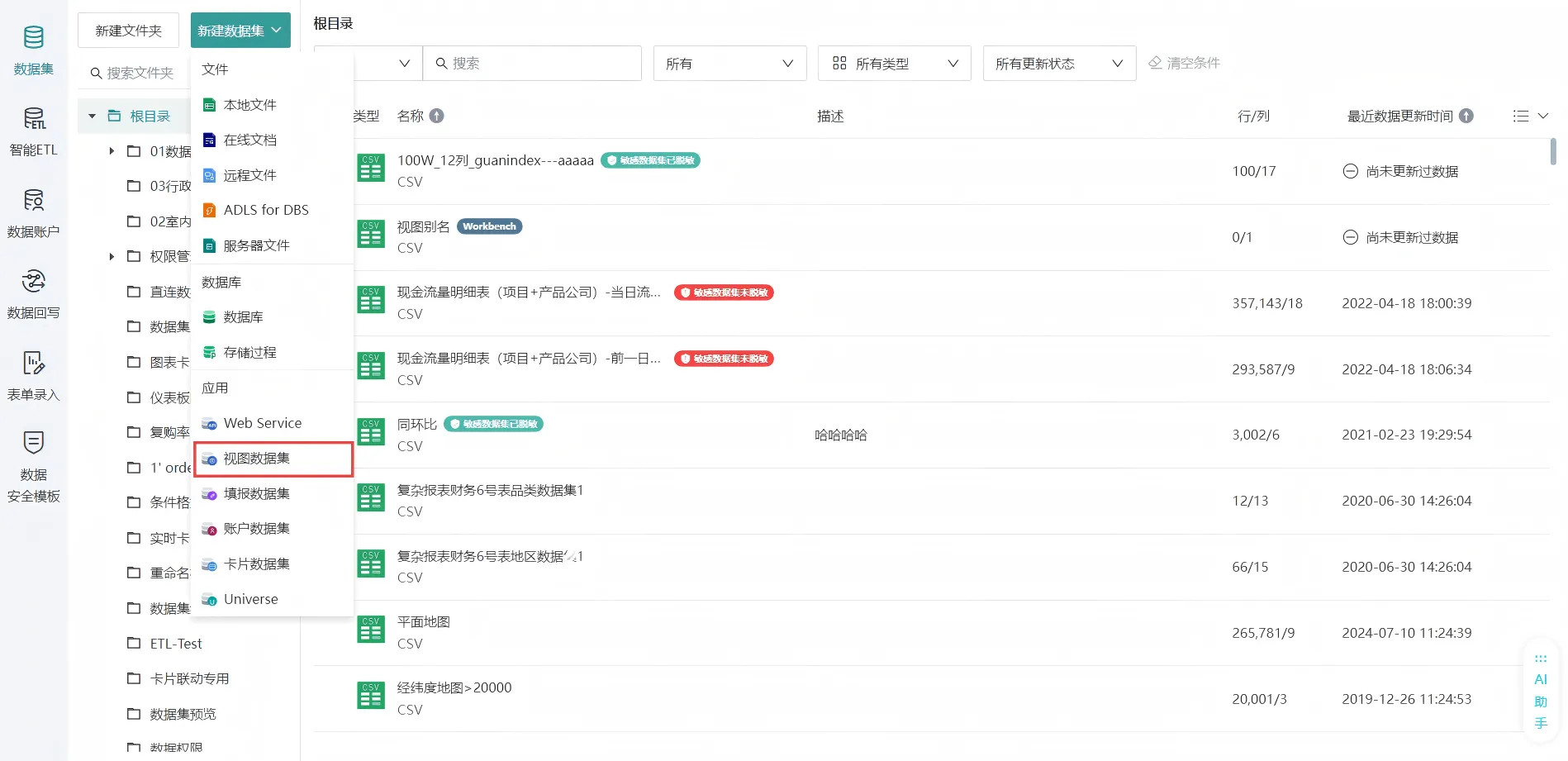Click the 新建文件夹 button
Image resolution: width=1568 pixels, height=761 pixels.
click(x=128, y=31)
